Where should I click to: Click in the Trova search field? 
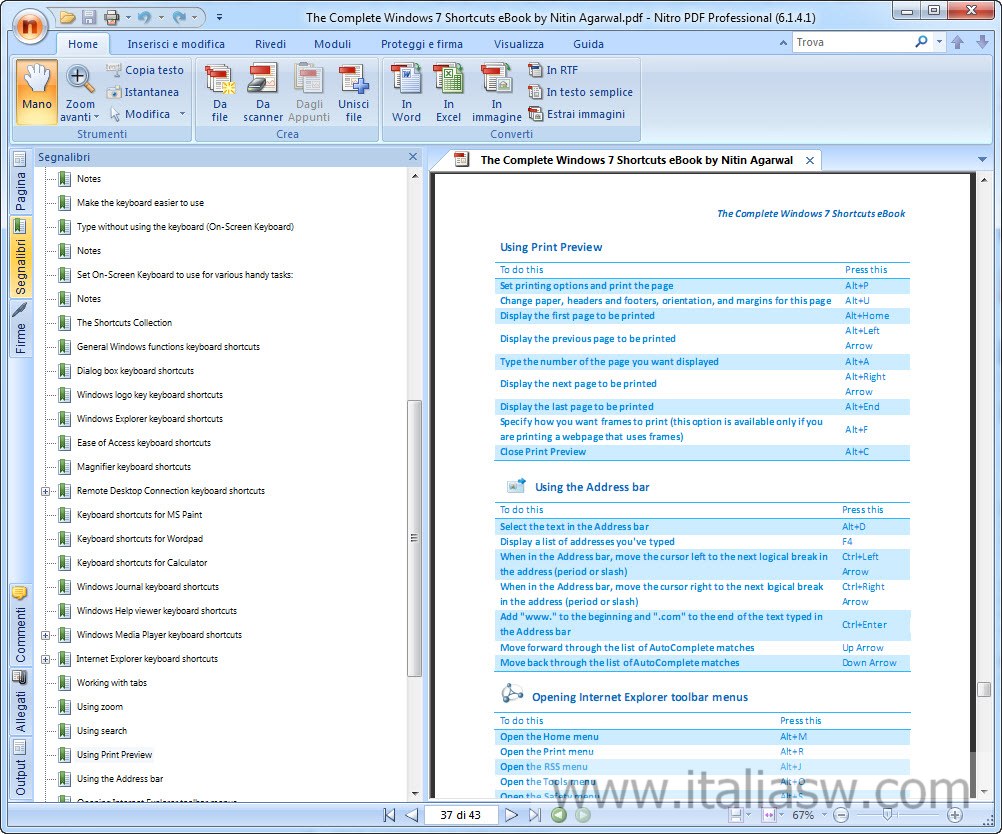[x=851, y=42]
